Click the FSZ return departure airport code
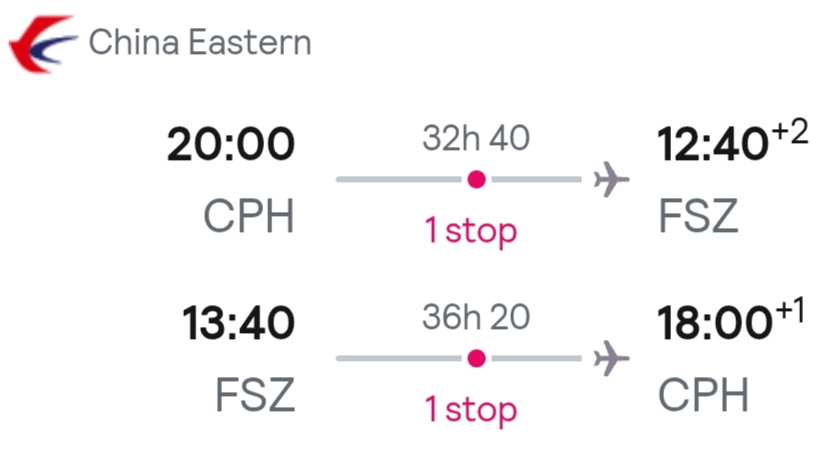The width and height of the screenshot is (830, 452). point(255,395)
